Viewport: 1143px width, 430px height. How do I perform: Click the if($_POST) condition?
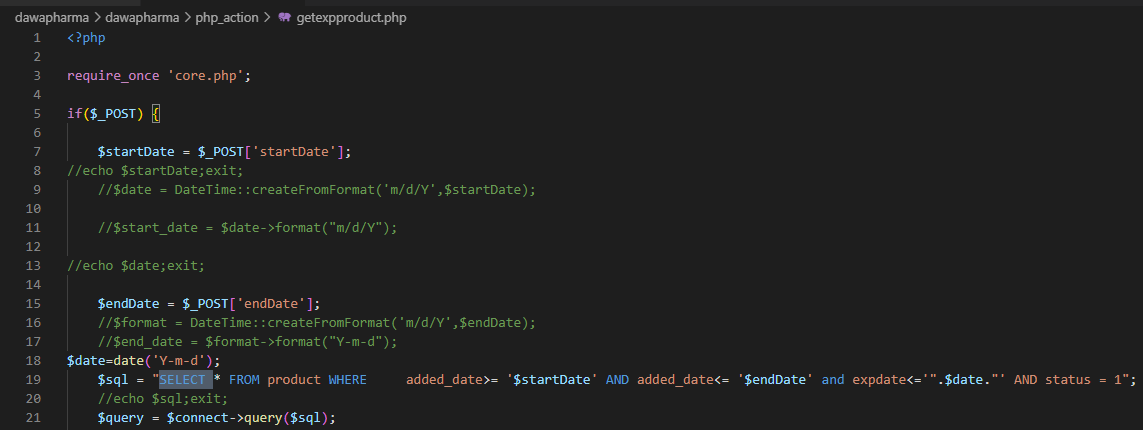[105, 113]
